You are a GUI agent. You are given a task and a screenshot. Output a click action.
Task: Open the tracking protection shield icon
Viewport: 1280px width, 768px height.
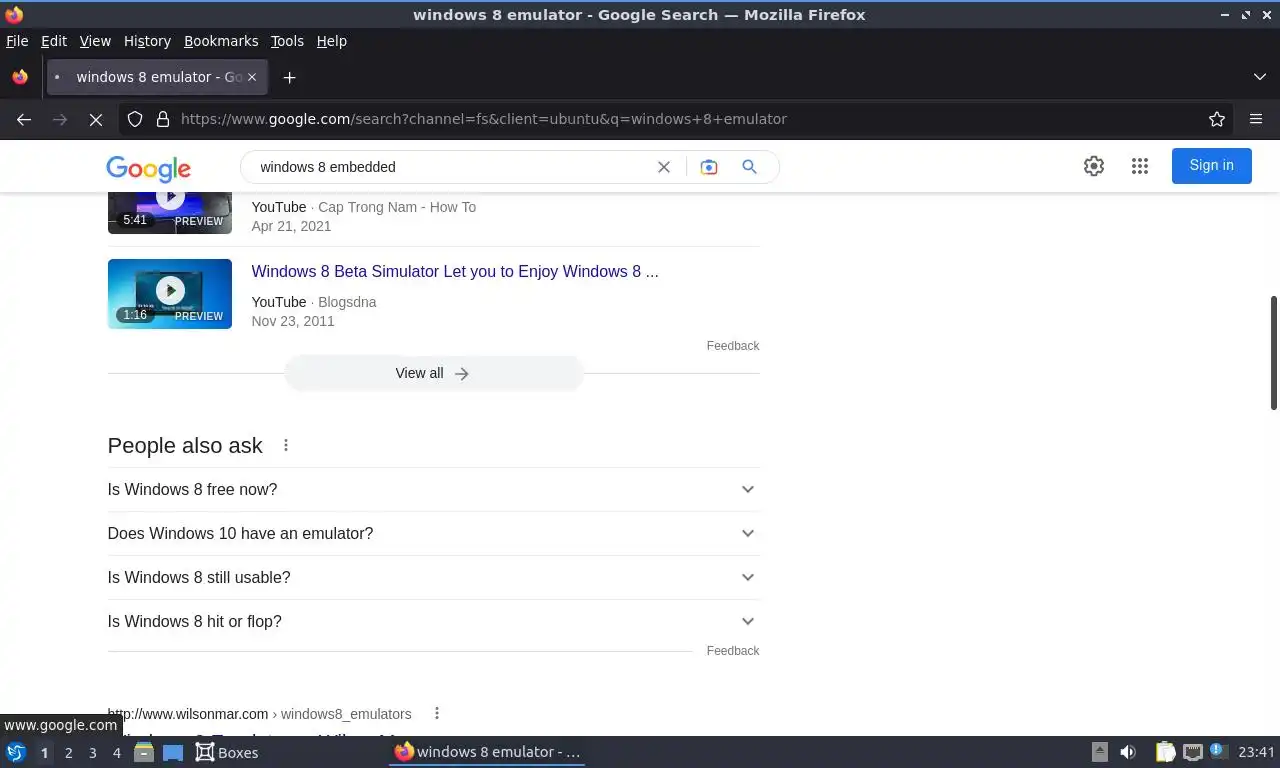(x=135, y=119)
